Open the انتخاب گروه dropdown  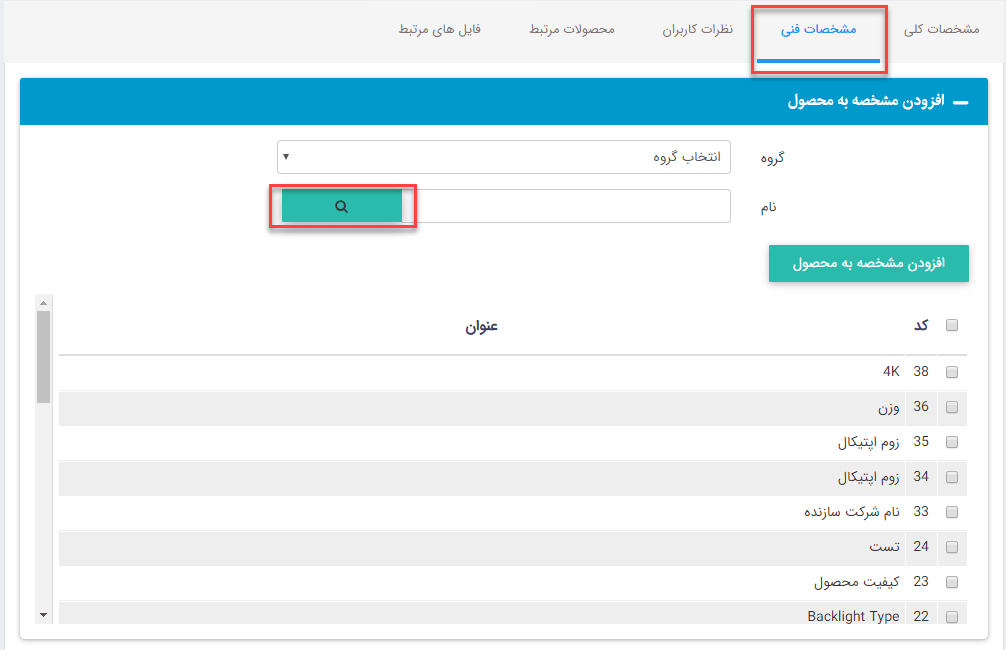coord(504,157)
